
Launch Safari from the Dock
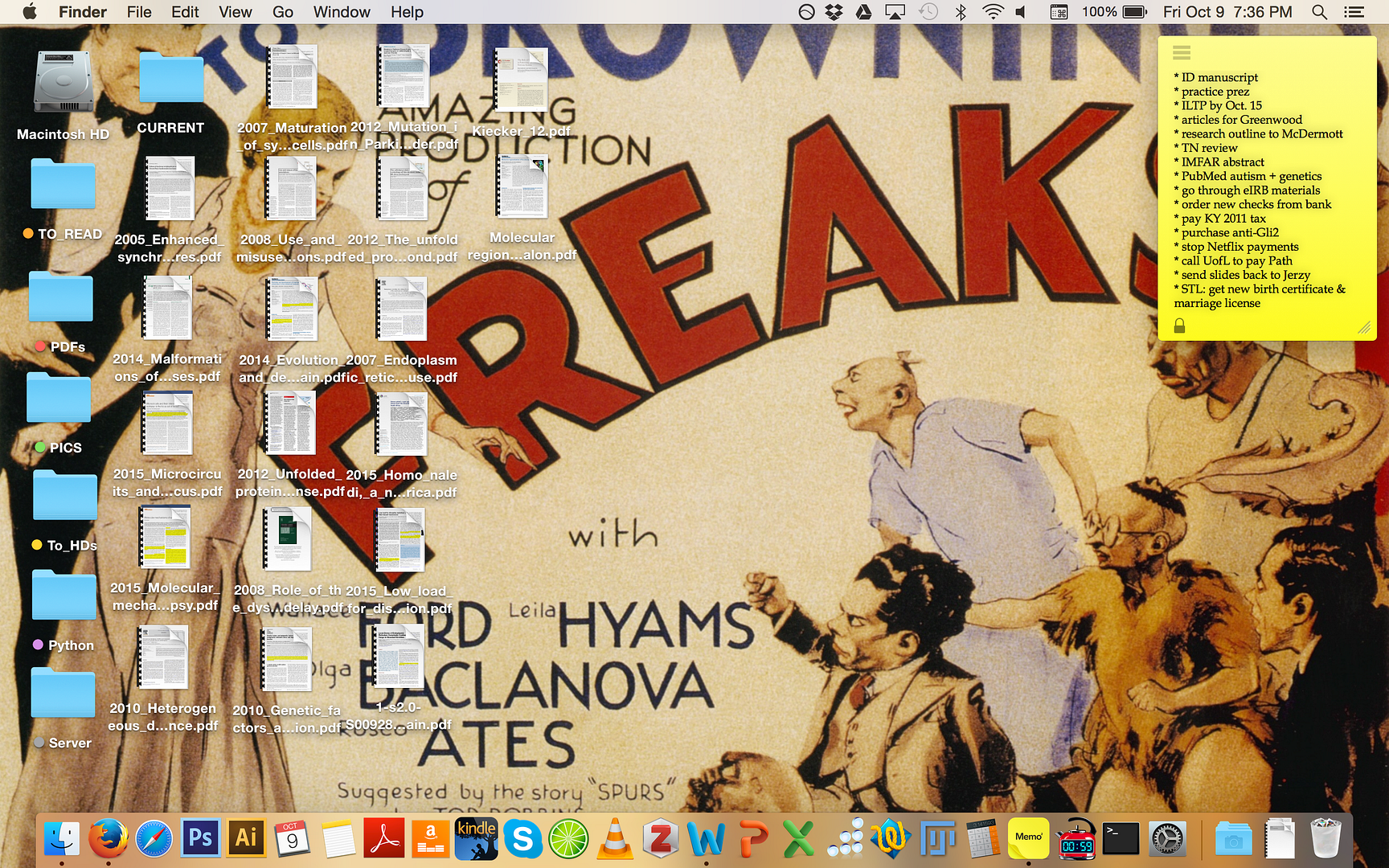[x=154, y=839]
